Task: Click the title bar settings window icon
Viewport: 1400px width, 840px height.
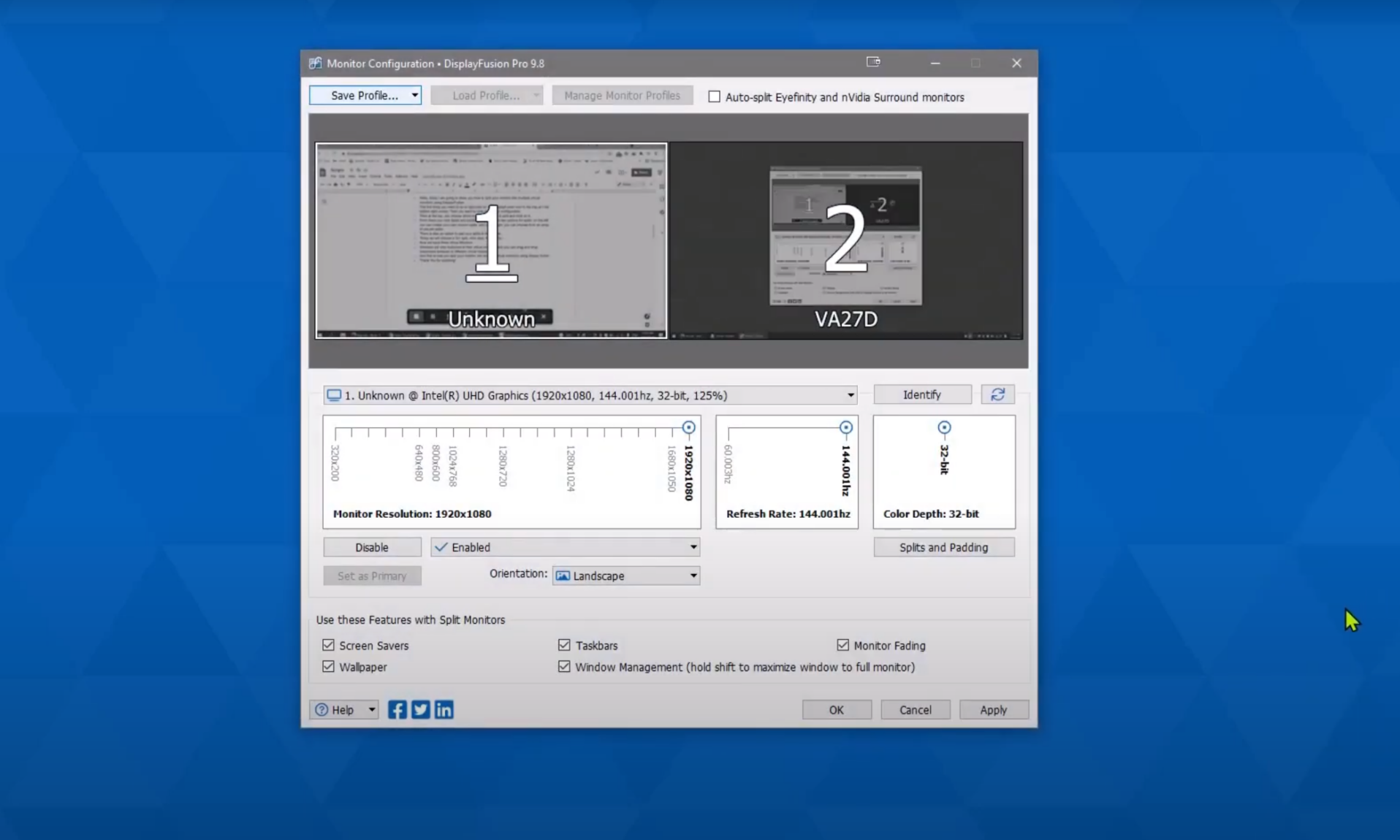Action: click(x=873, y=63)
